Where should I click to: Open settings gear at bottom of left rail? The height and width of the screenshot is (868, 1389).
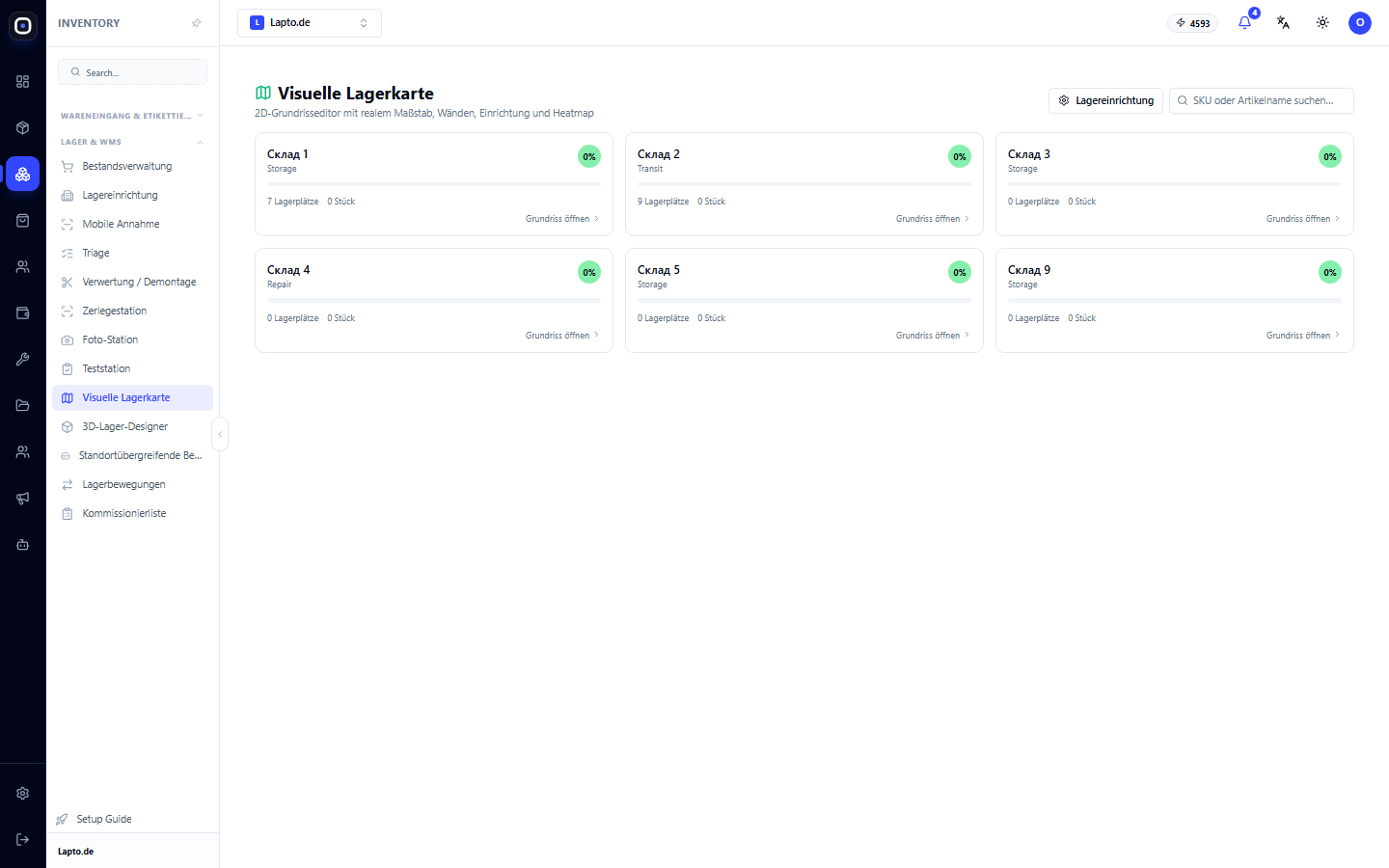pos(22,793)
